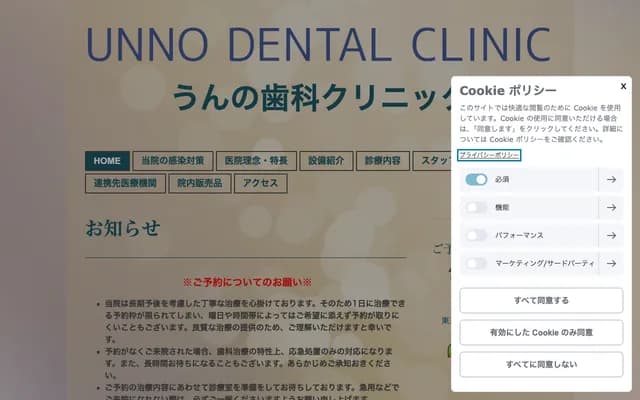Expand 機能 details with arrow icon
The image size is (640, 400).
coord(610,208)
